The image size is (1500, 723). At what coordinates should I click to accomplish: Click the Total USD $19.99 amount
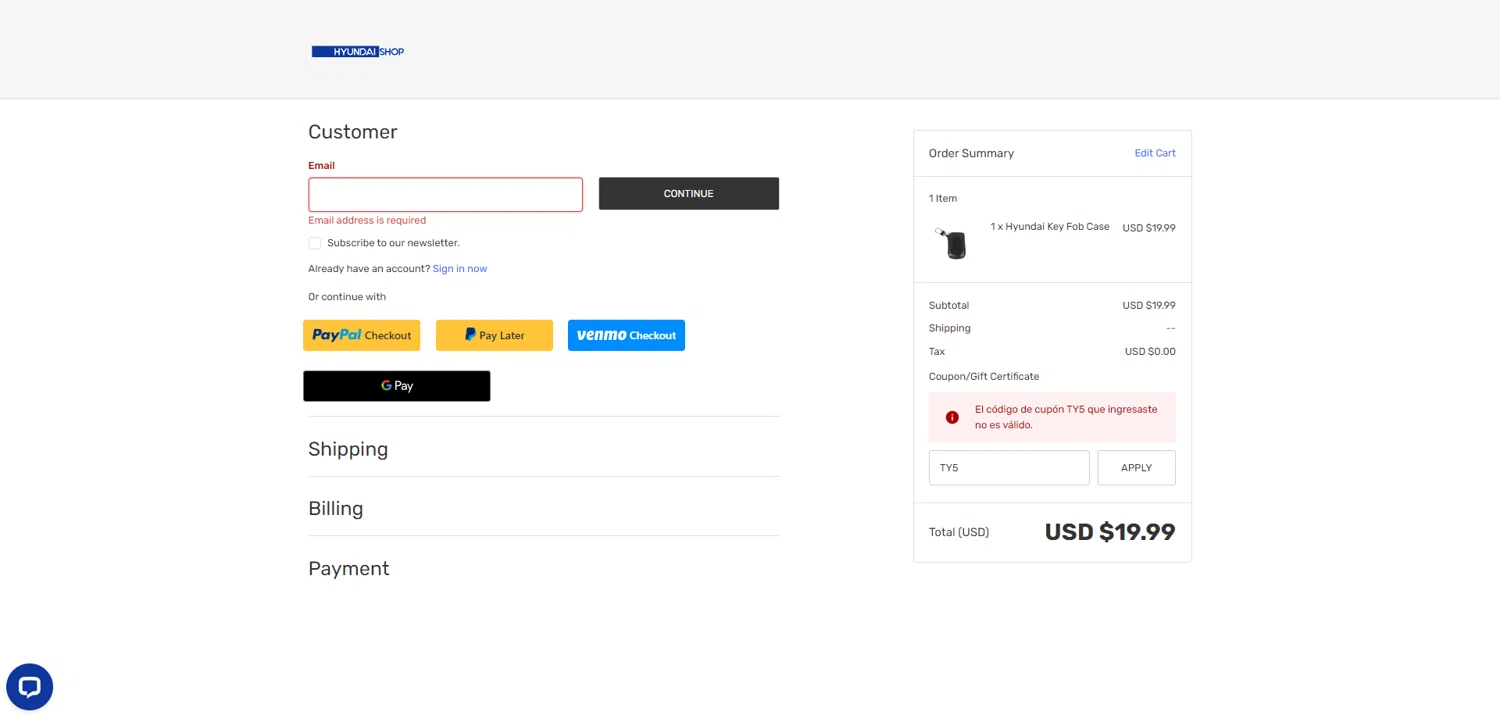click(1110, 532)
